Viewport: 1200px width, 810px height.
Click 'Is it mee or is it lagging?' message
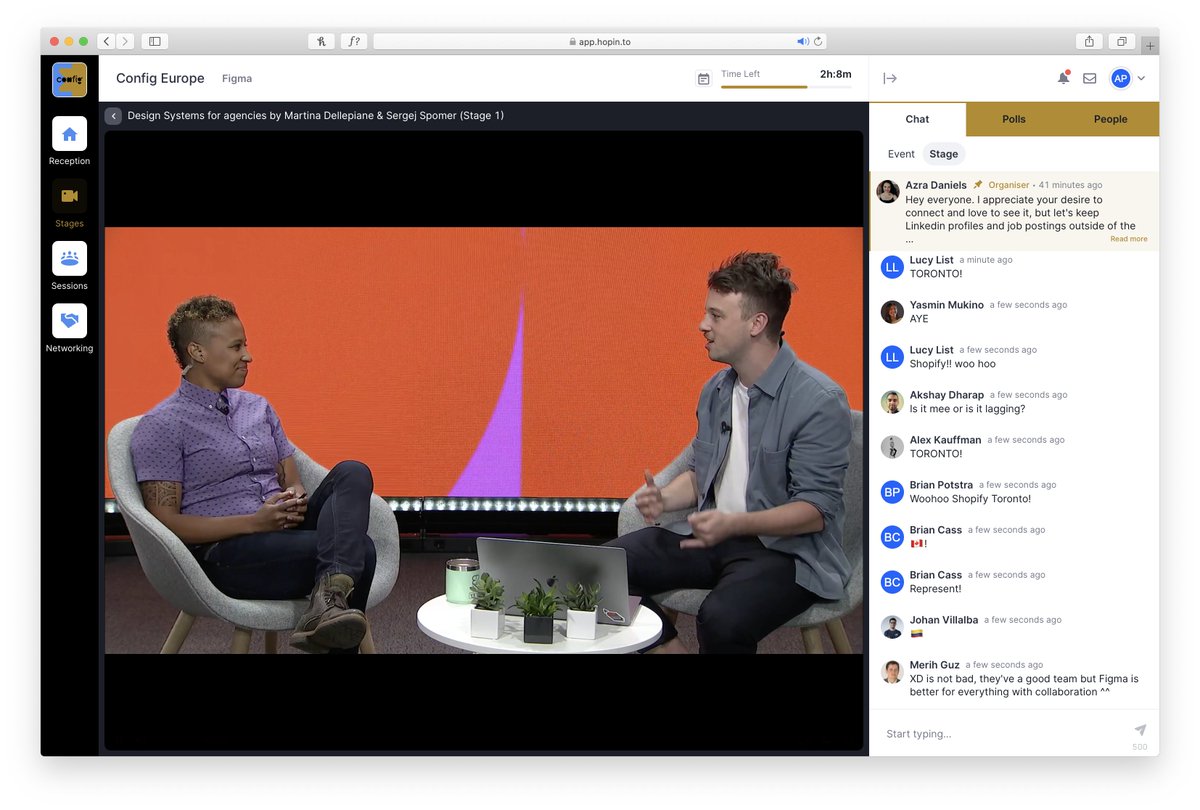967,409
